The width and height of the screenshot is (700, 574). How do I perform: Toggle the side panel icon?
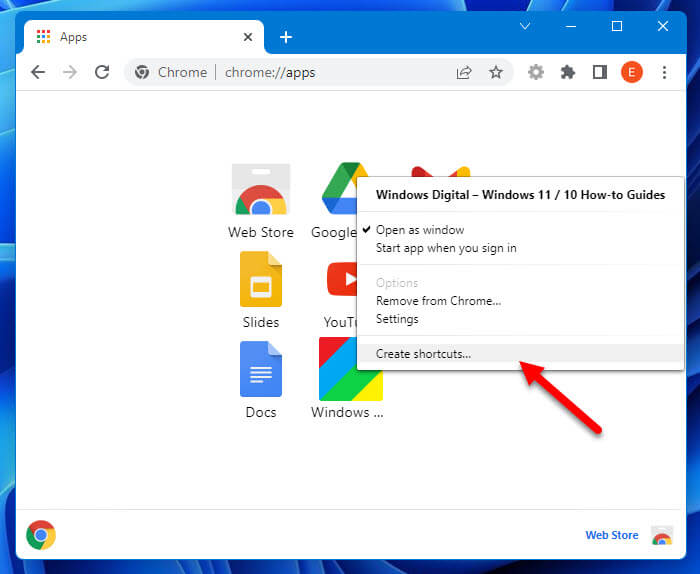pos(600,72)
